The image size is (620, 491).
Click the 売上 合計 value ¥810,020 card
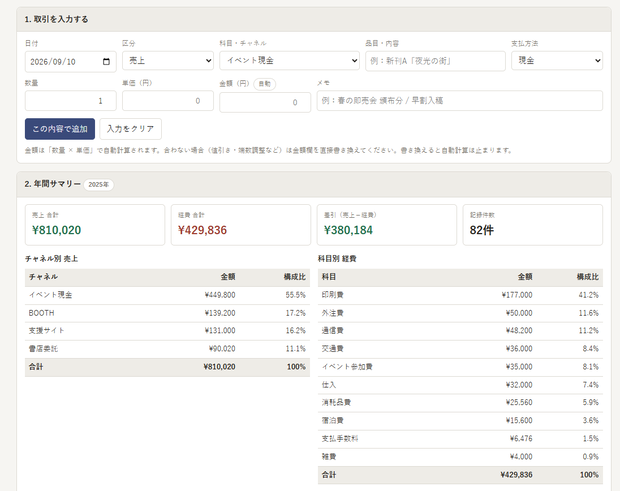point(95,225)
